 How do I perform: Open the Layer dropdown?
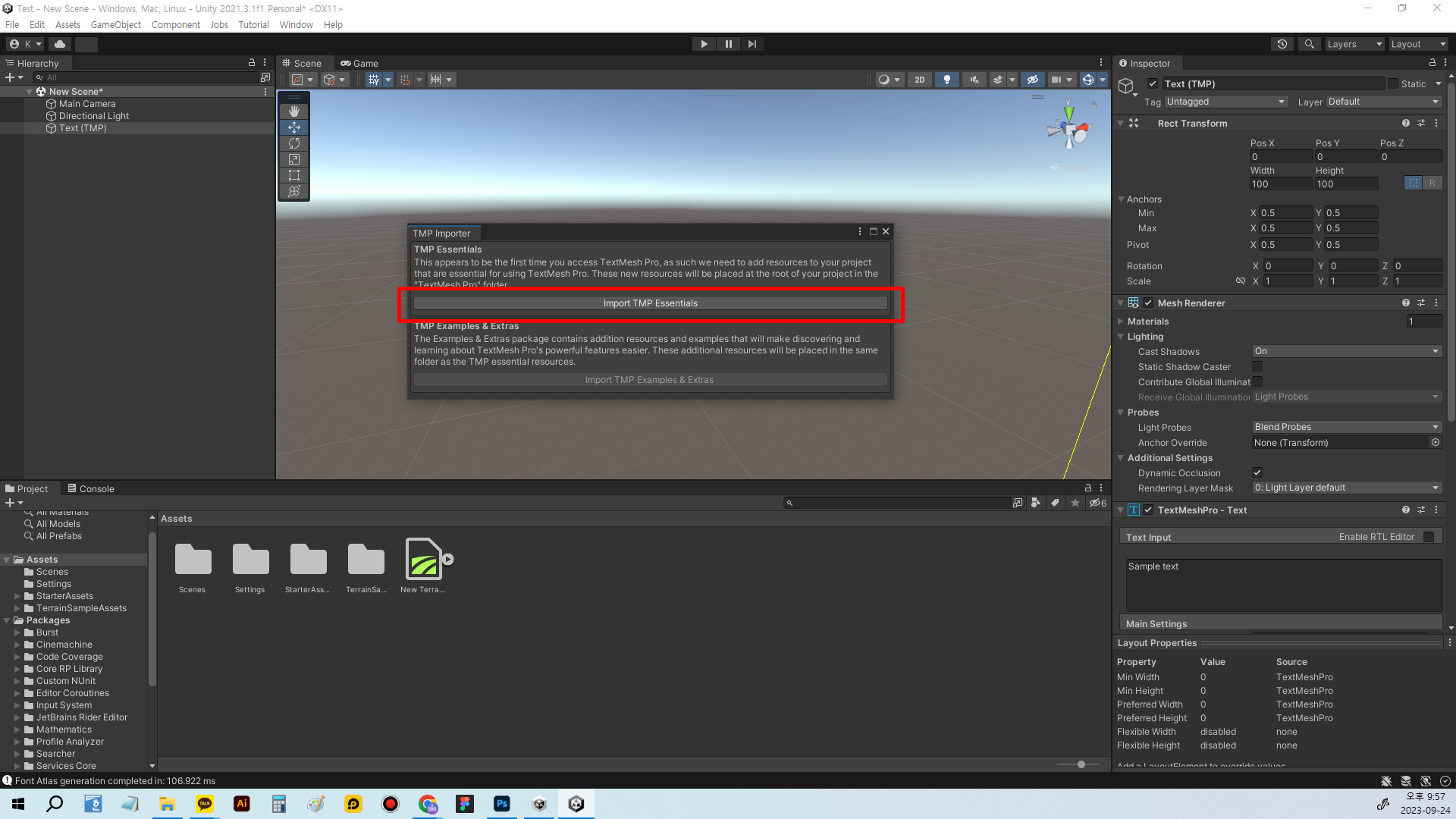[x=1384, y=102]
